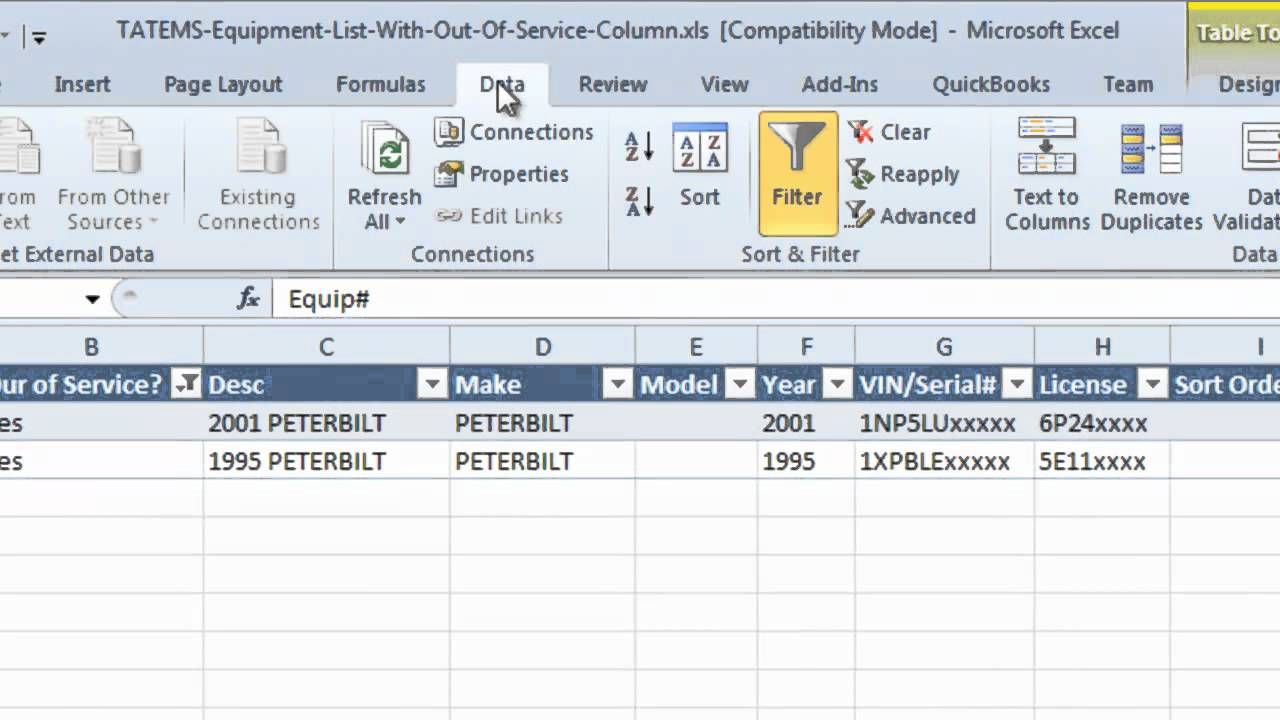Click the Edit Links button
This screenshot has width=1280, height=720.
pos(500,216)
